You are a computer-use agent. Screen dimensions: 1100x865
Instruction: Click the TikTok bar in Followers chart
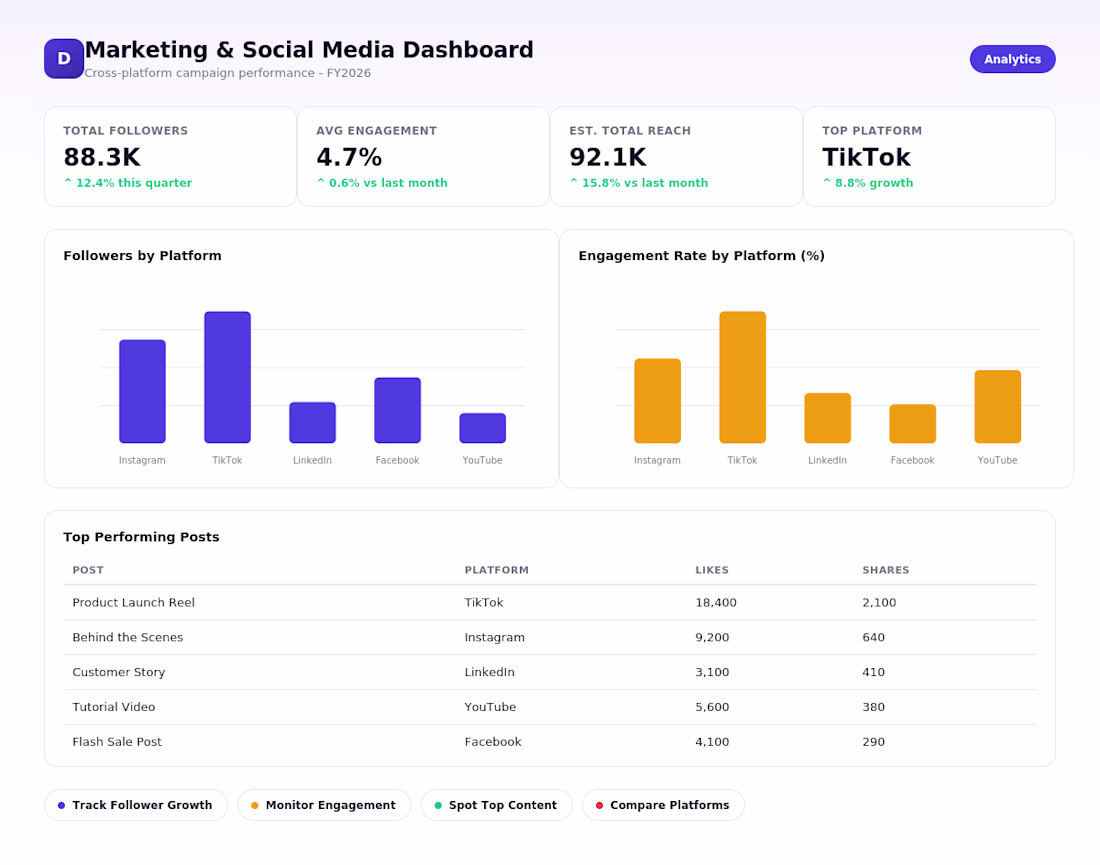[x=227, y=377]
